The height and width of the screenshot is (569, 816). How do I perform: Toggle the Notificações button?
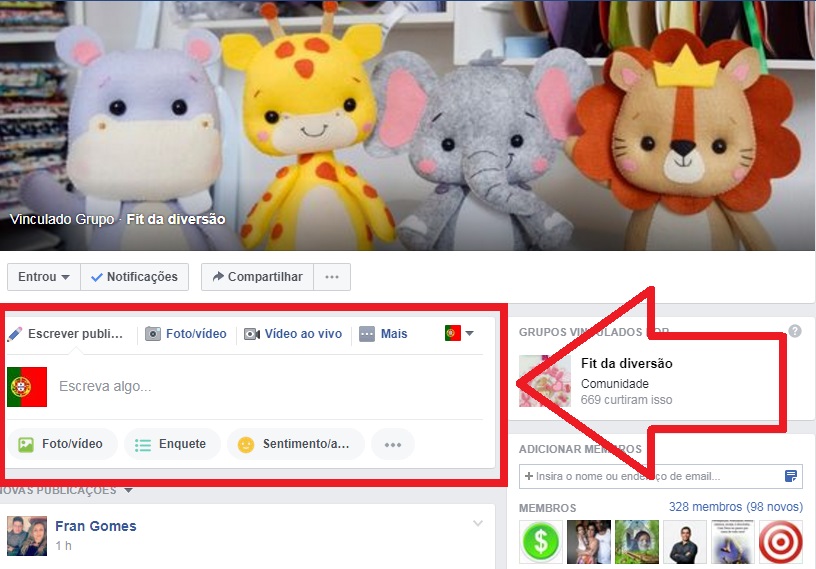[135, 277]
